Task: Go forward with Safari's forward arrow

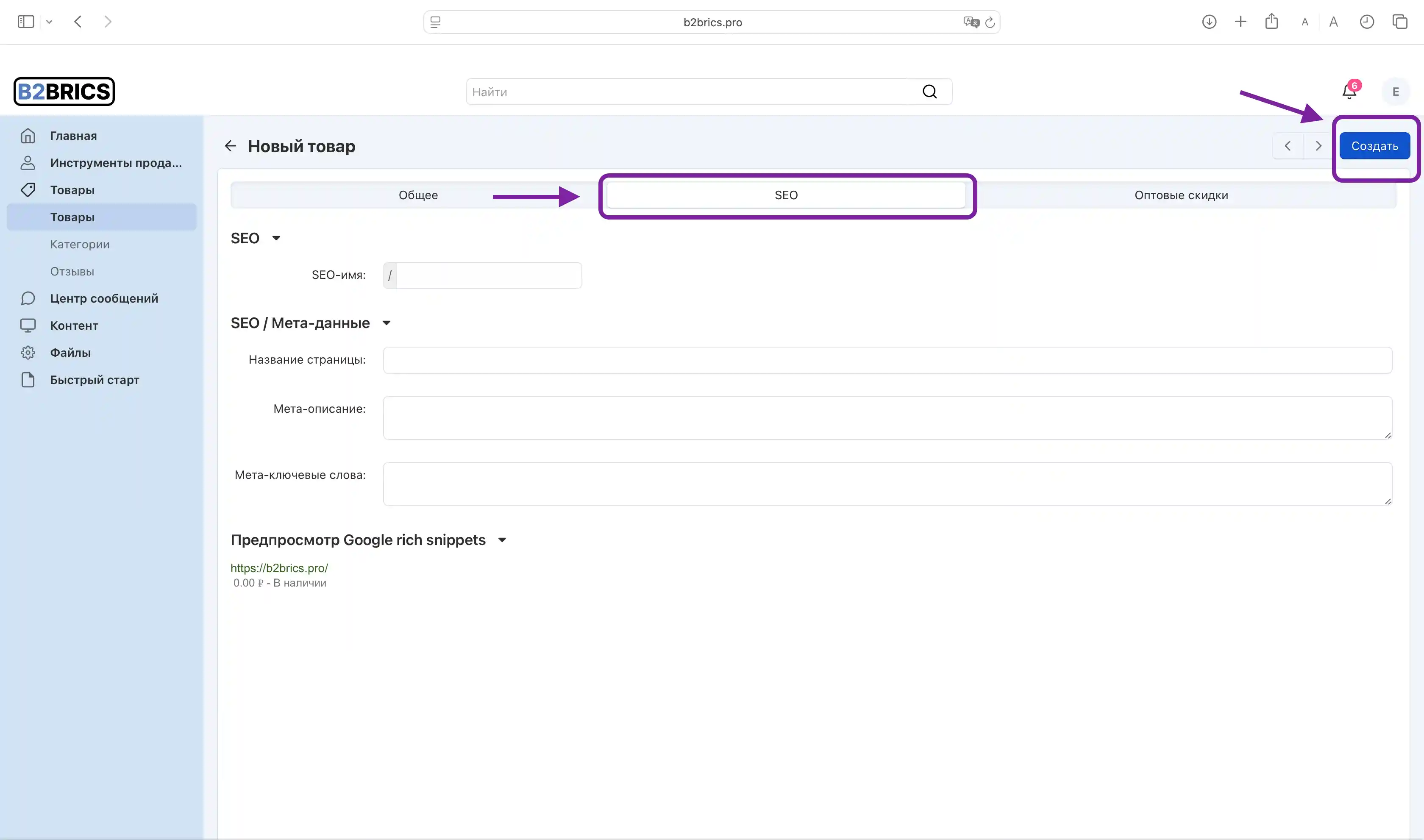Action: 108,22
